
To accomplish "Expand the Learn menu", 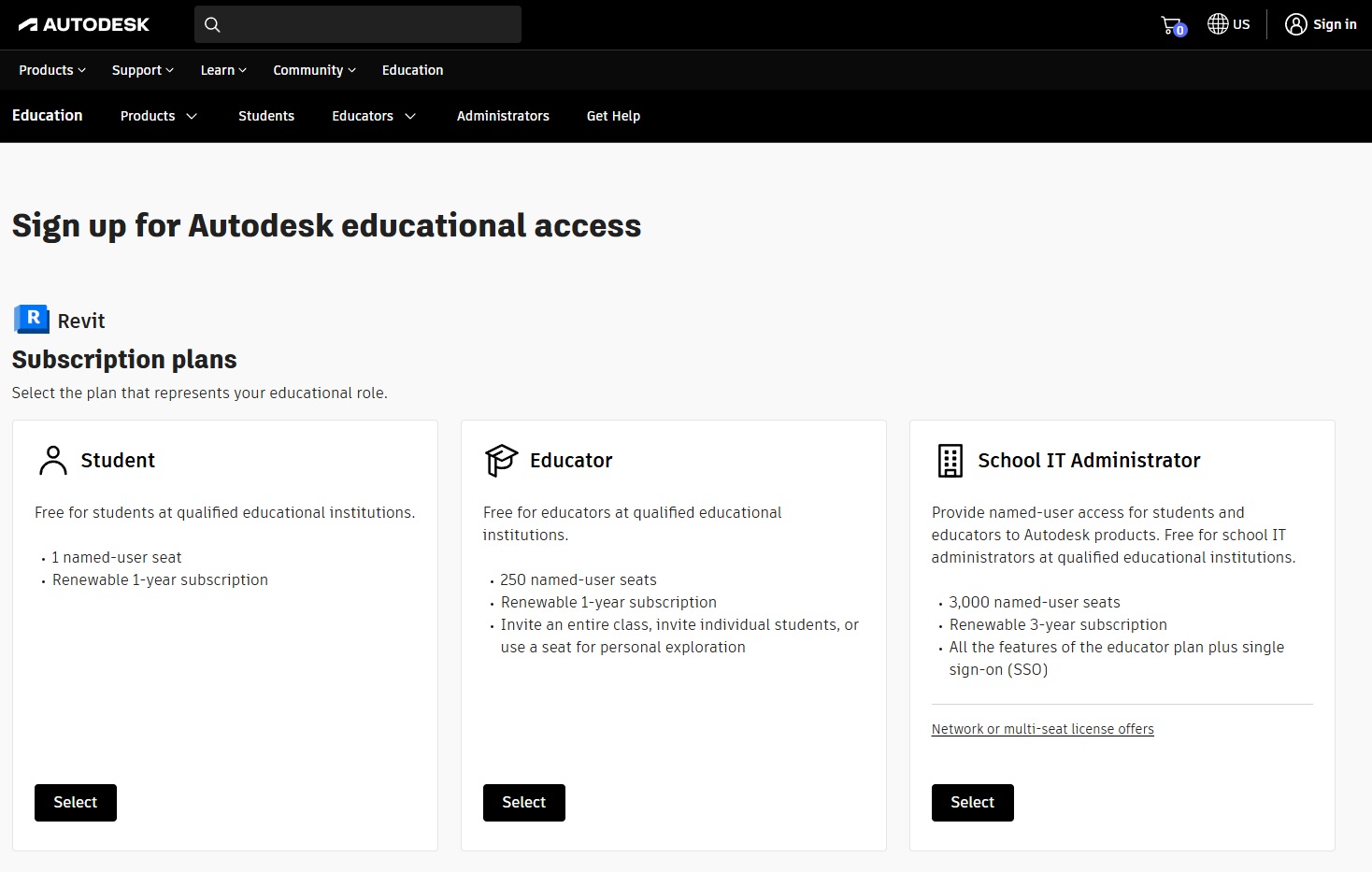I will pos(223,70).
